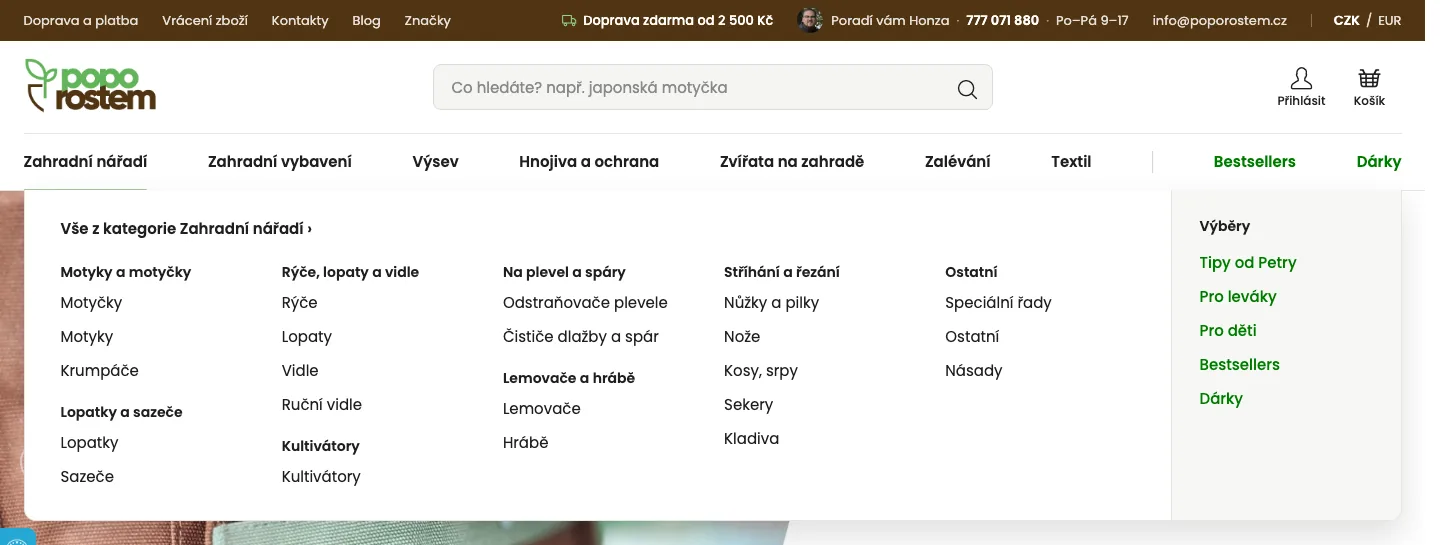Select Motyčky subcategory
Screen dimensions: 1440x545
91,302
